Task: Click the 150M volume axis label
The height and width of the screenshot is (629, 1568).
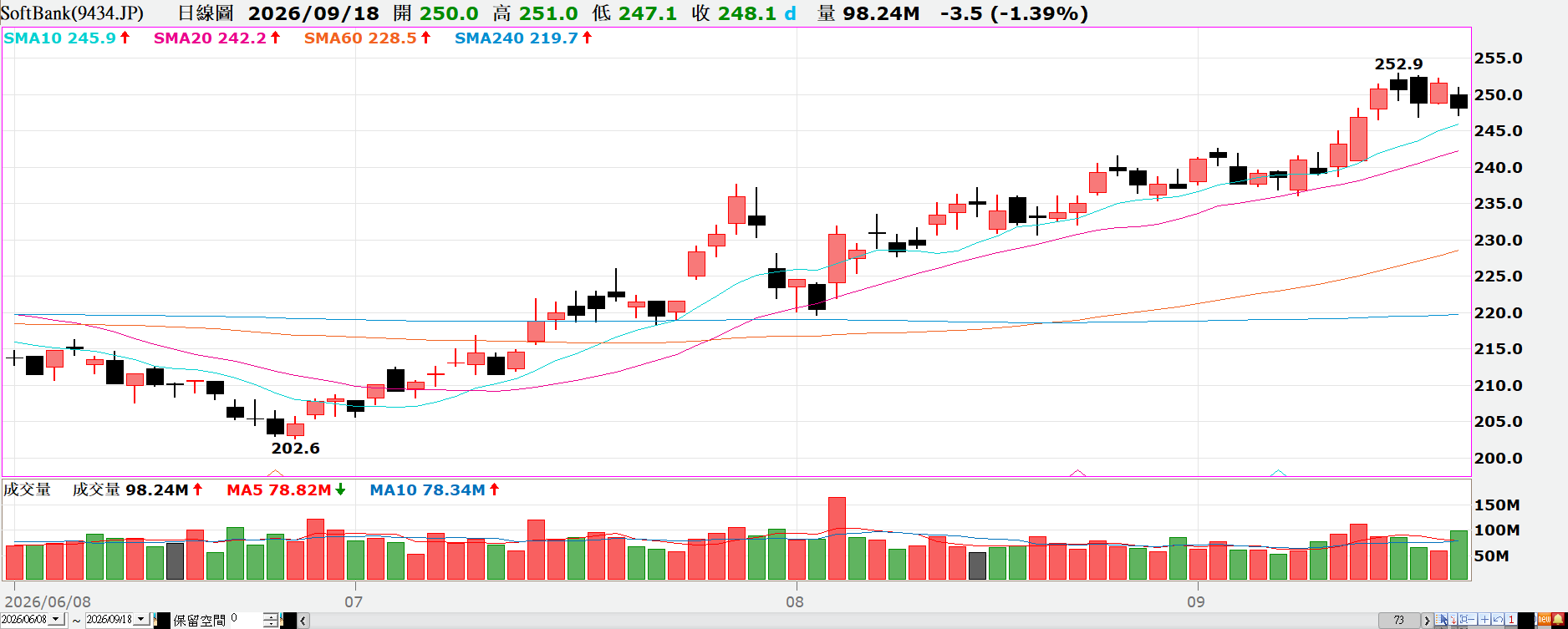Action: [x=1497, y=505]
